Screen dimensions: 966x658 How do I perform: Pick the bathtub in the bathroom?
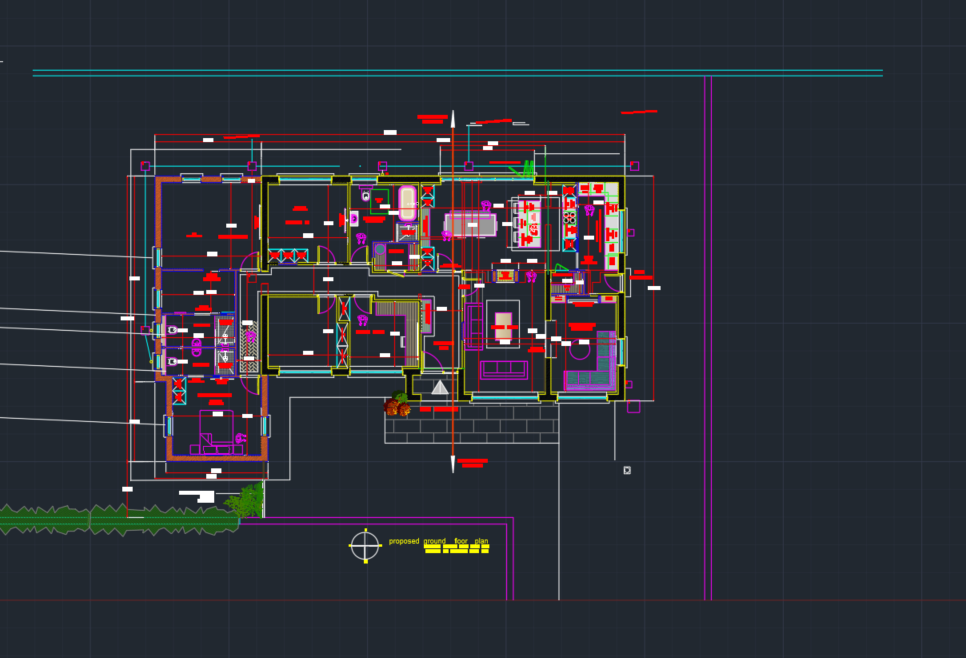[407, 203]
